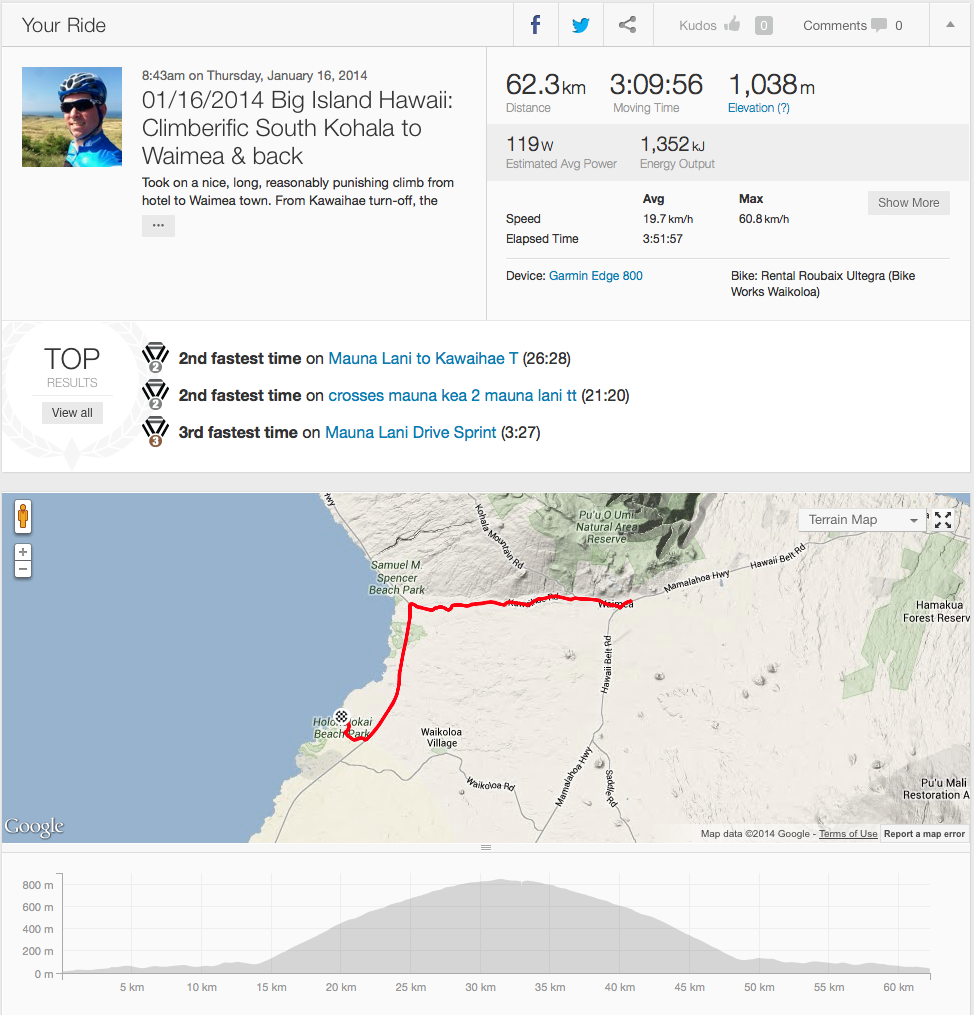This screenshot has width=974, height=1015.
Task: Expand the ride description ellipsis
Action: [x=158, y=226]
